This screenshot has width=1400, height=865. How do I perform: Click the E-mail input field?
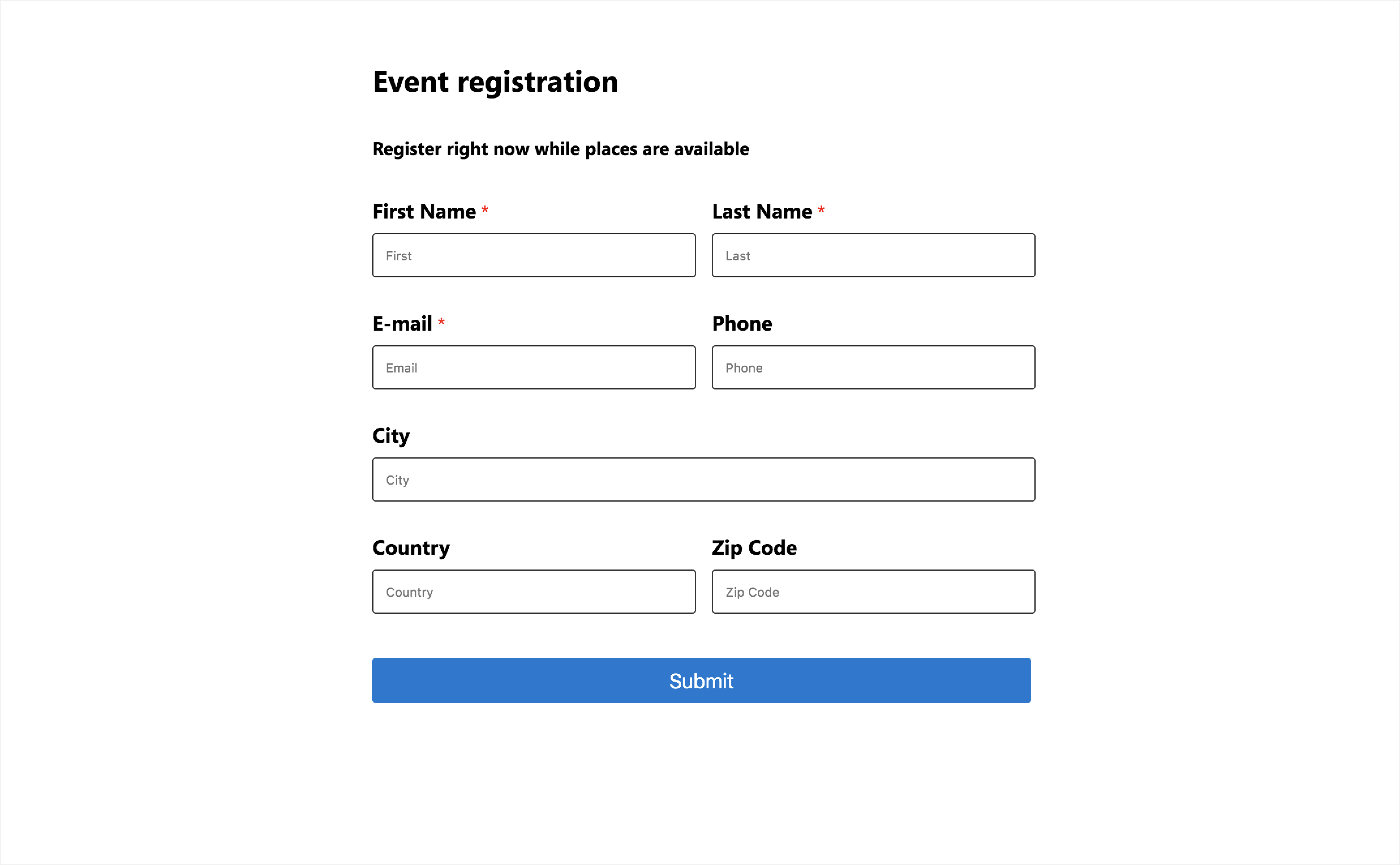click(534, 367)
